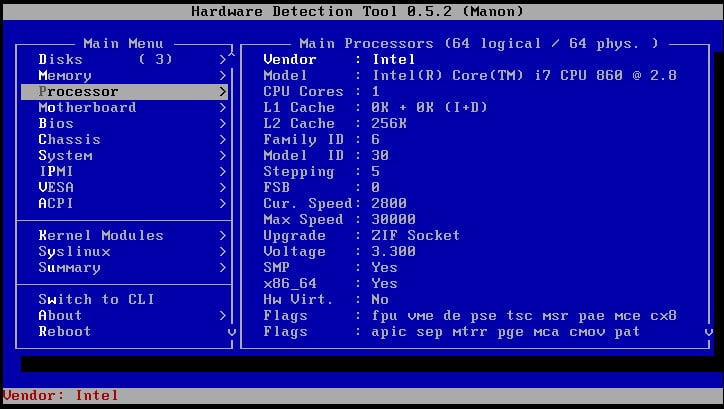Expand the arrow next to Motherboard
The image size is (724, 409).
pos(223,108)
